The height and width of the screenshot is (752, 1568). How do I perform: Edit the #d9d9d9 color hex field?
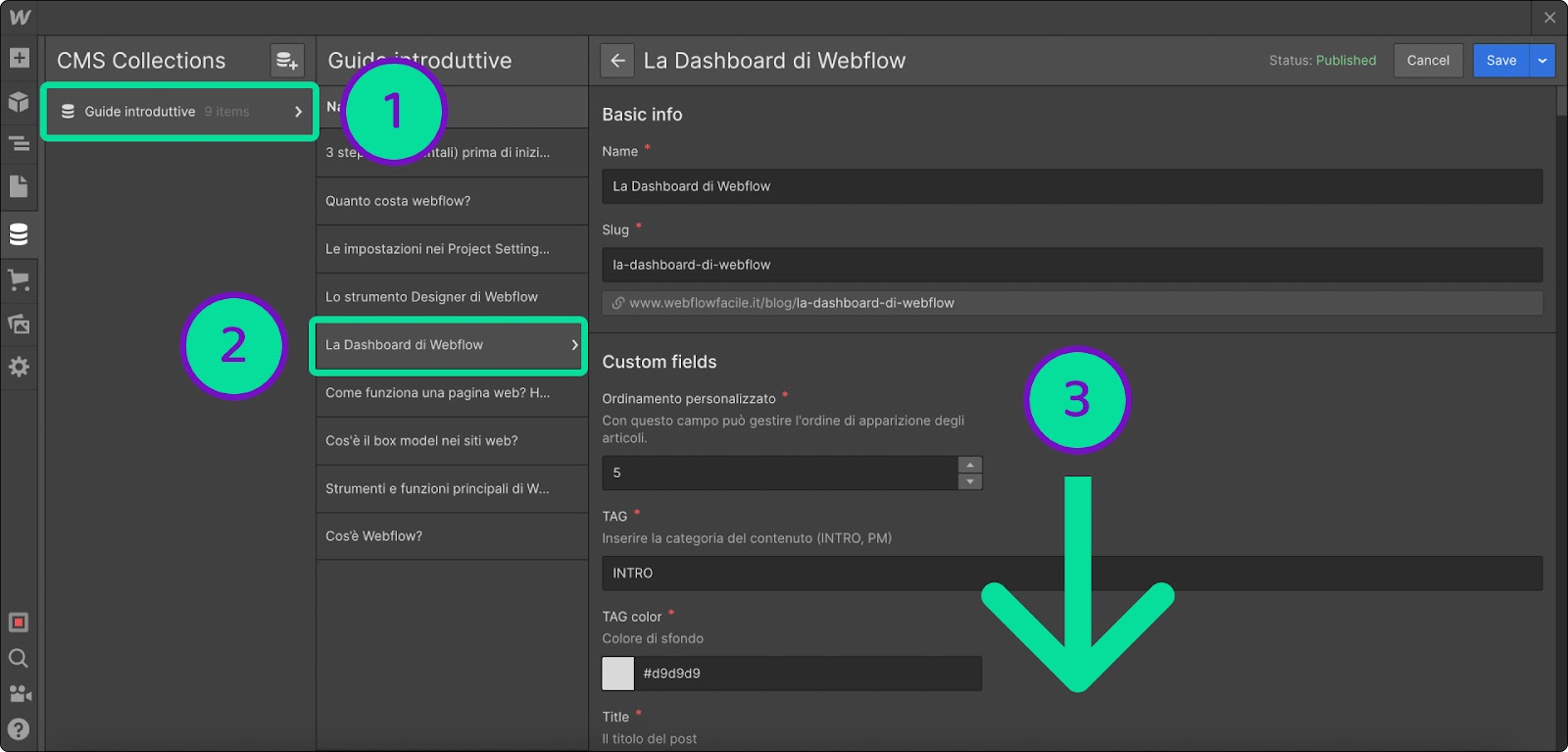pyautogui.click(x=808, y=674)
